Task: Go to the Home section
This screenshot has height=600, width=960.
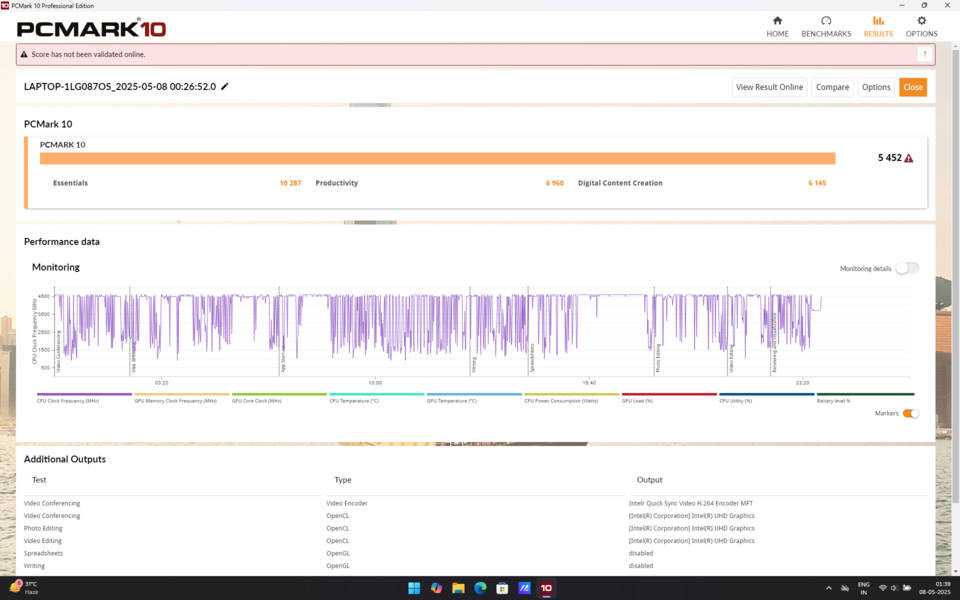Action: 777,27
